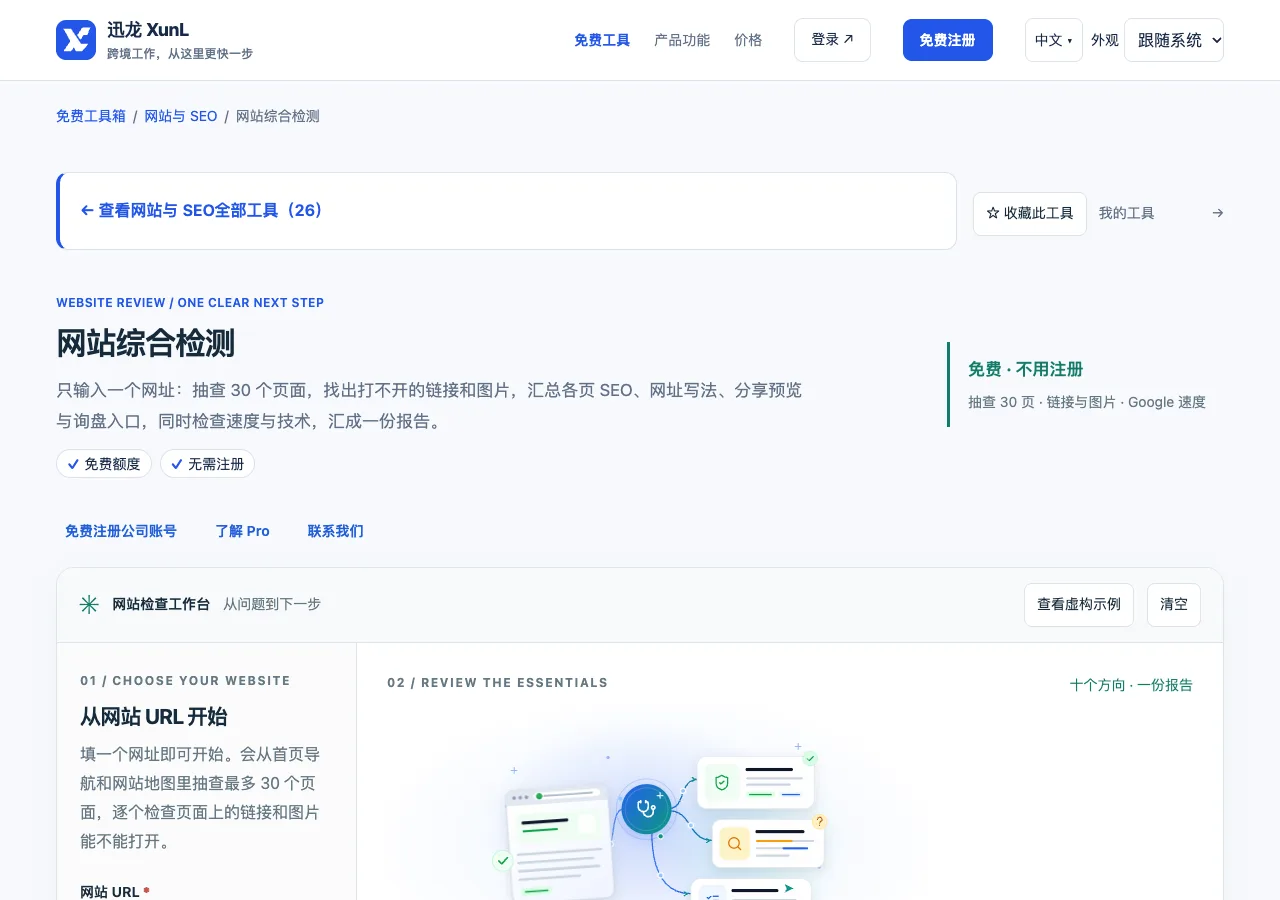Click 查看虚构示例 button
Image resolution: width=1280 pixels, height=900 pixels.
point(1079,605)
